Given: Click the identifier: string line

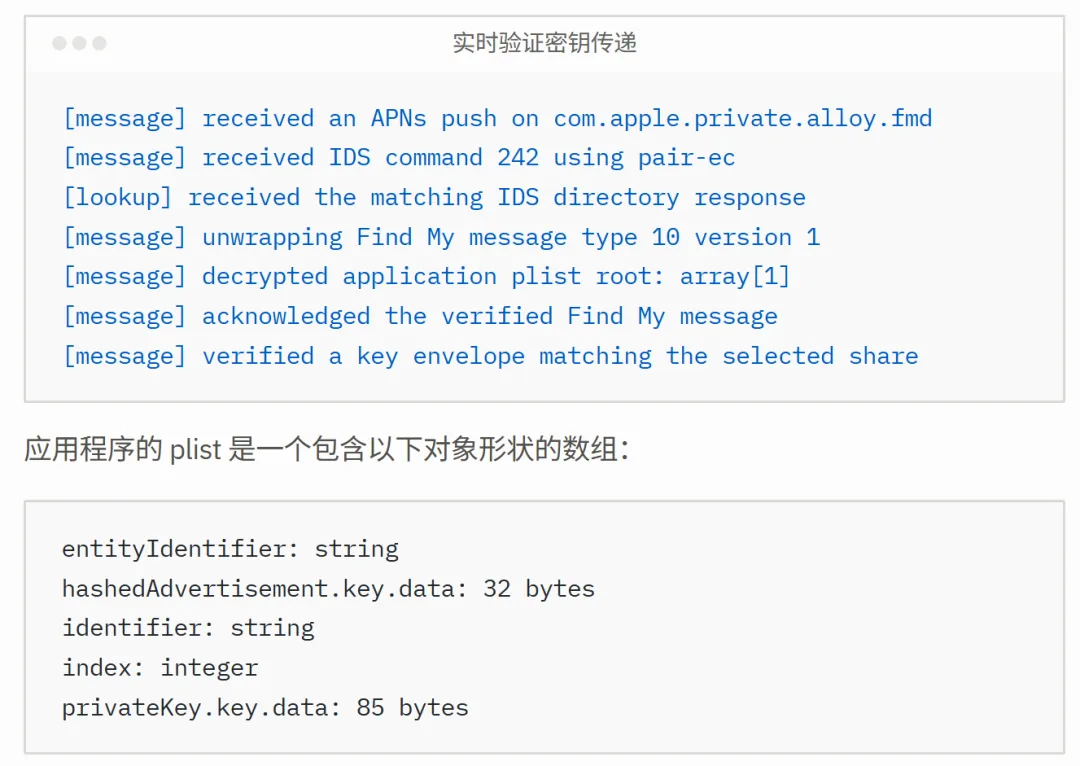Looking at the screenshot, I should coord(188,628).
